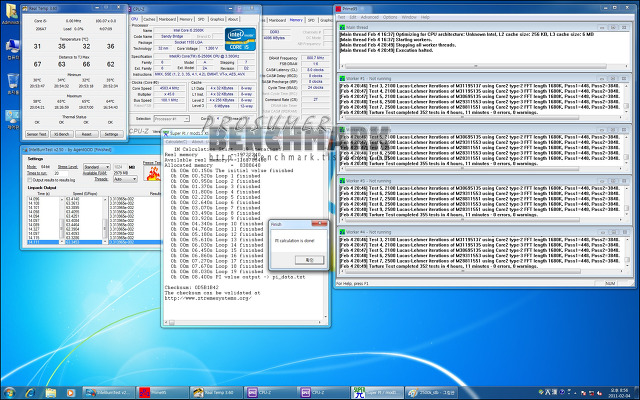Open the Control Panel desktop icon
This screenshot has width=640, height=400.
click(12, 119)
